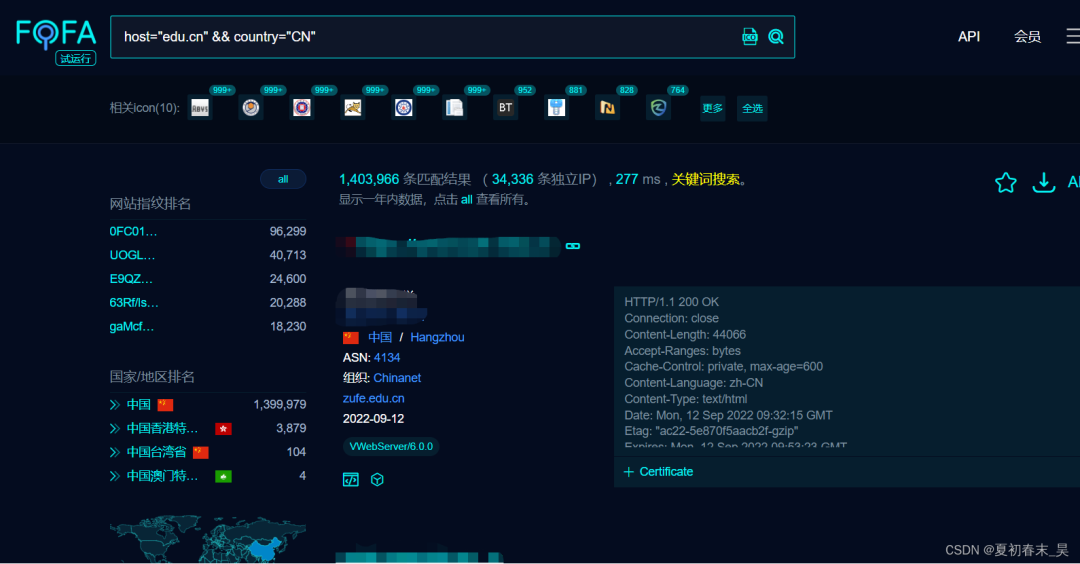Click the 2022-09-12 date text
This screenshot has height=564, width=1080.
tap(373, 419)
